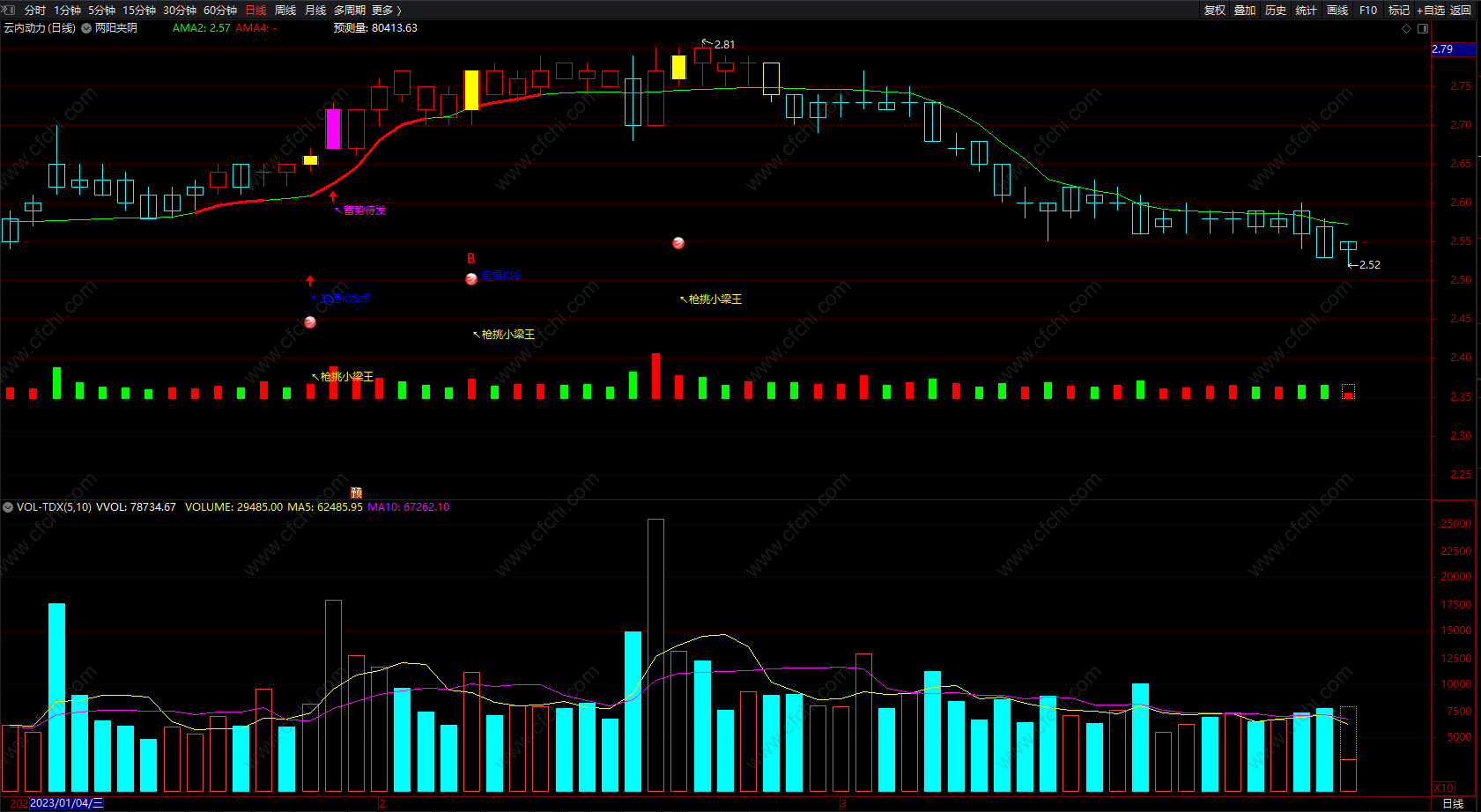This screenshot has height=812, width=1481.
Task: Click the red ball signal near 启爆K线
Action: pyautogui.click(x=471, y=279)
